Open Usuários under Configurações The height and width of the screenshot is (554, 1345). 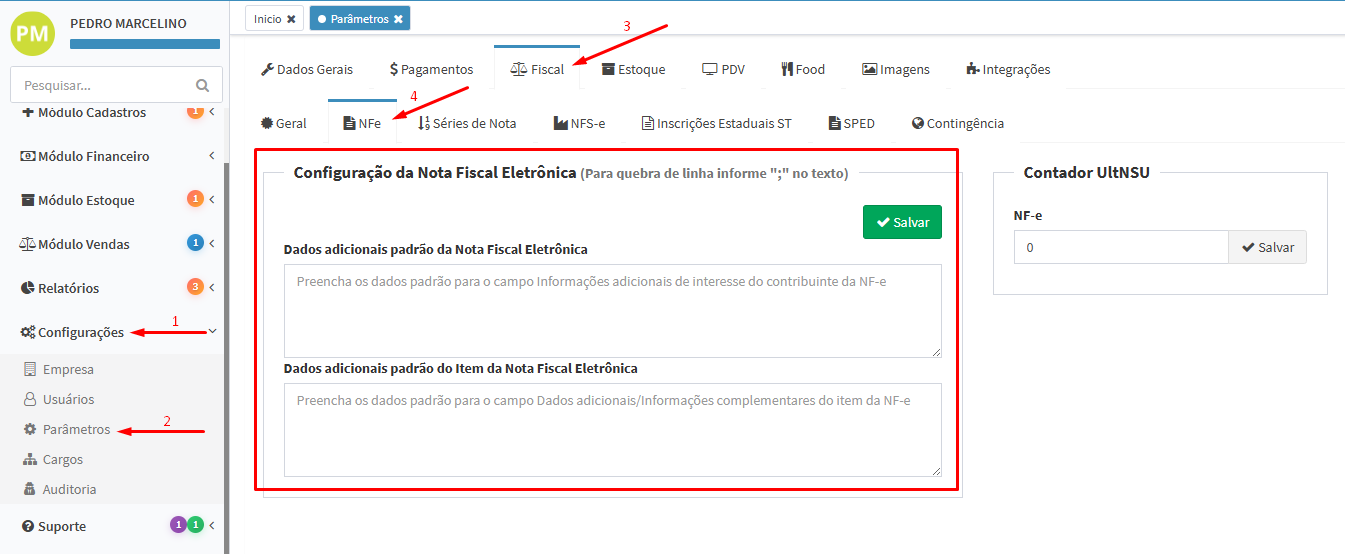pos(68,400)
